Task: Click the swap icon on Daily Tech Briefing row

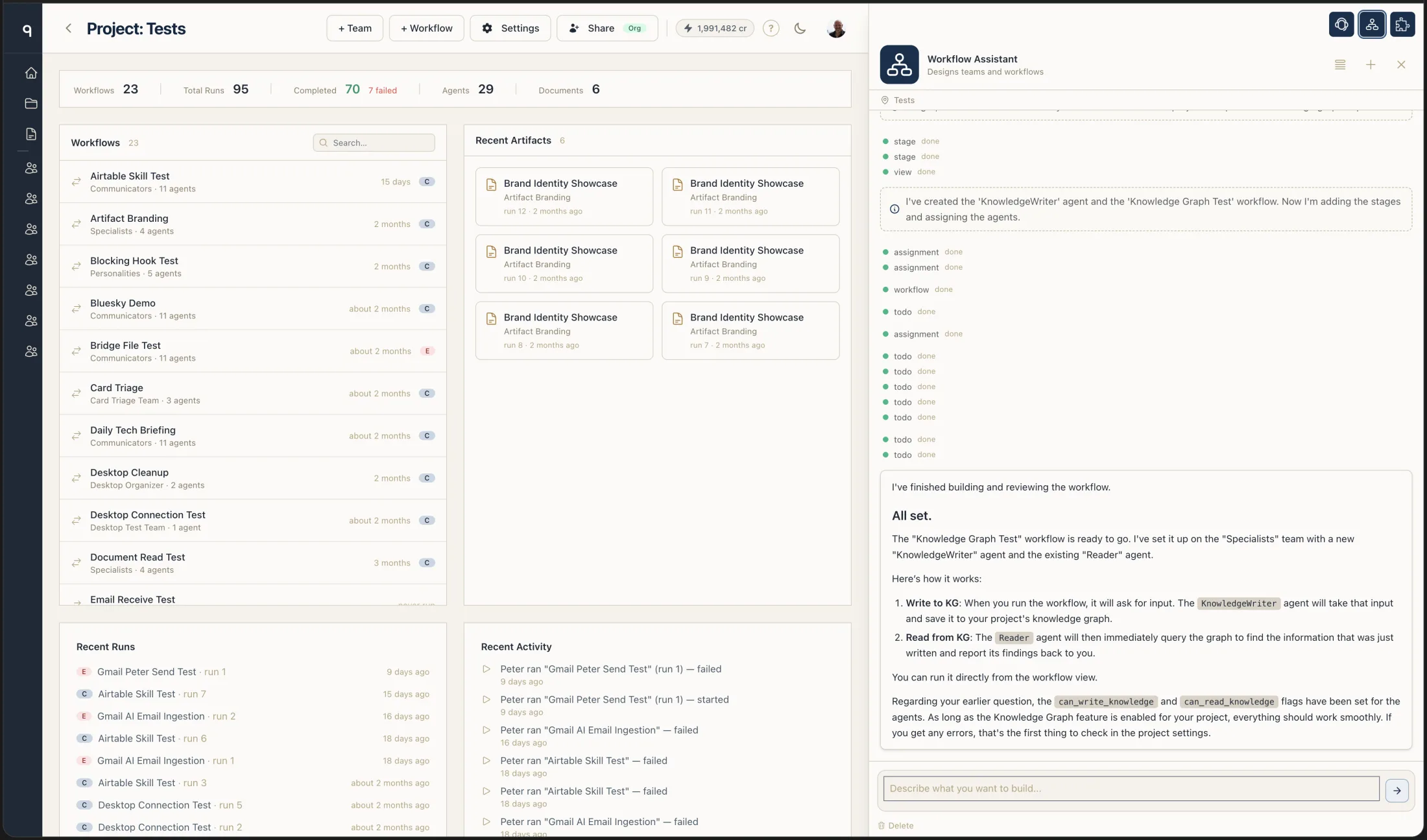Action: tap(77, 436)
